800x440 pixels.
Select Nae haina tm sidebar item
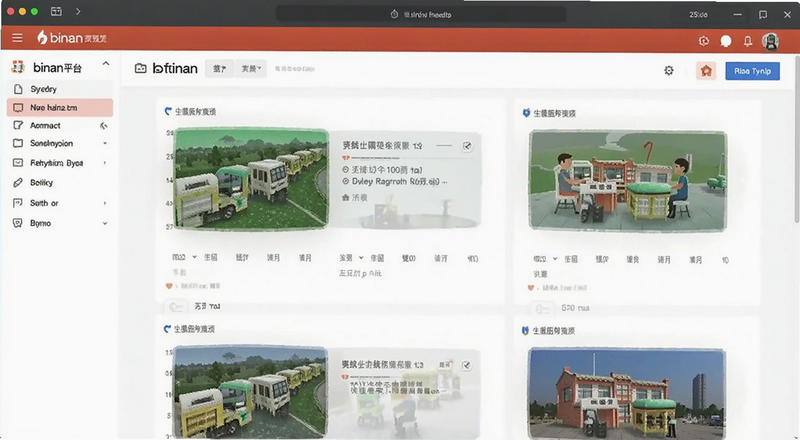tap(60, 108)
